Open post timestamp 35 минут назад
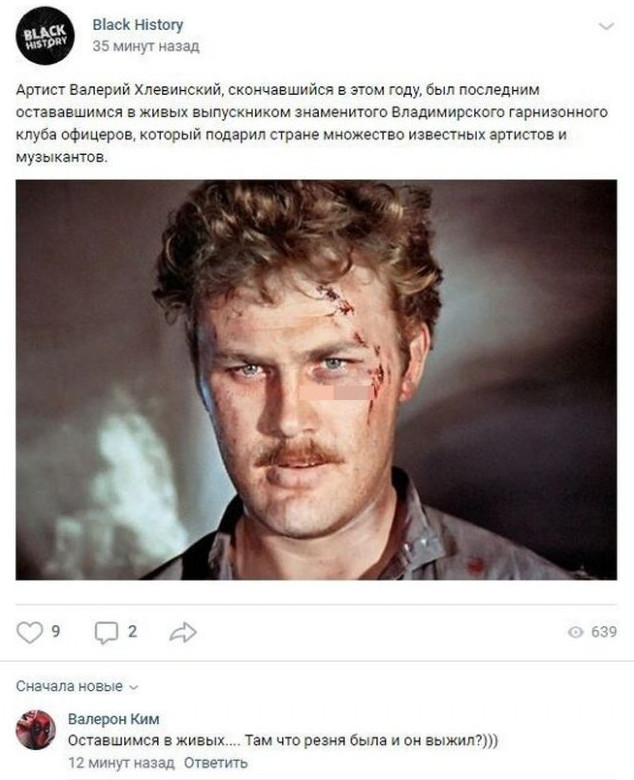Viewport: 634px width, 780px height. pos(146,46)
